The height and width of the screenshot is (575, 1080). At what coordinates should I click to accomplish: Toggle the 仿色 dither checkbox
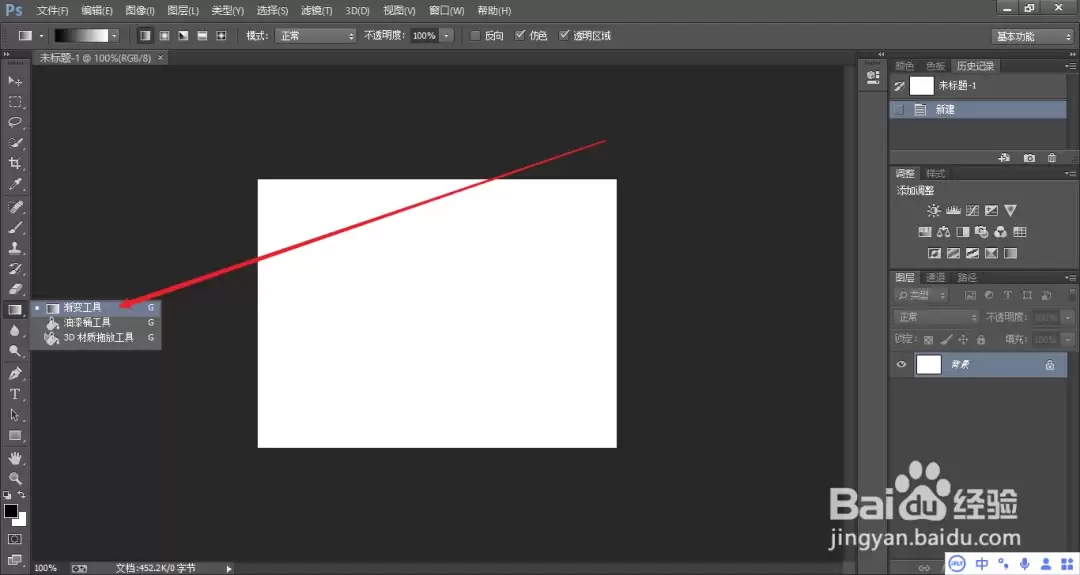point(520,35)
